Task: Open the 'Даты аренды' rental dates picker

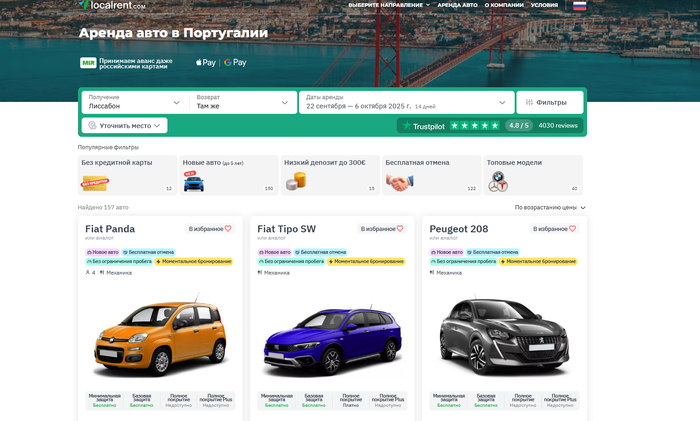Action: coord(405,102)
